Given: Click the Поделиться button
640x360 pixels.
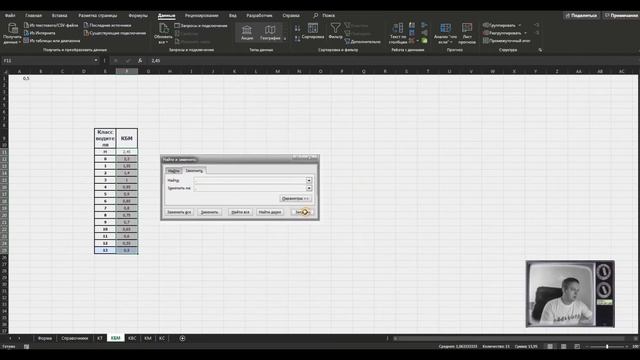Looking at the screenshot, I should 581,16.
